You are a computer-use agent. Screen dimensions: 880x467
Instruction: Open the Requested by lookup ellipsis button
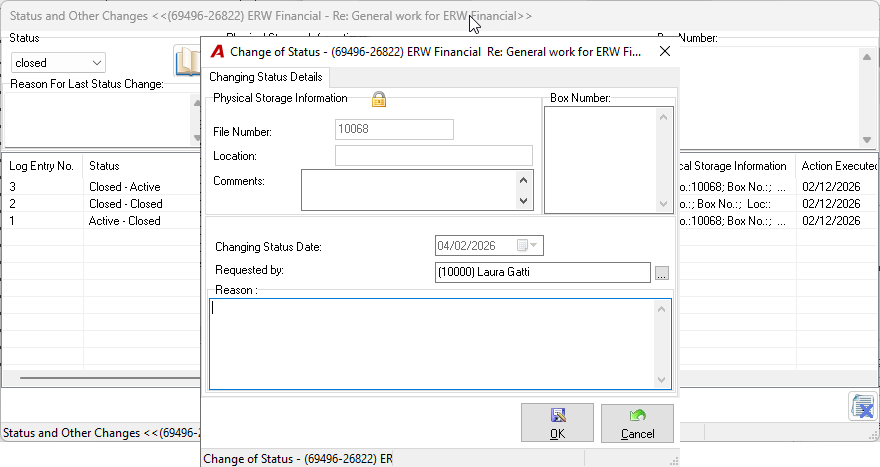tap(662, 273)
